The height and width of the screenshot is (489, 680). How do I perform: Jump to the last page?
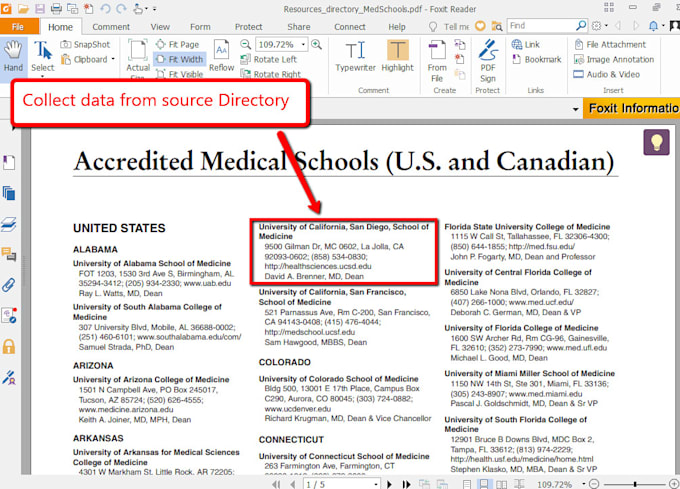click(x=406, y=484)
